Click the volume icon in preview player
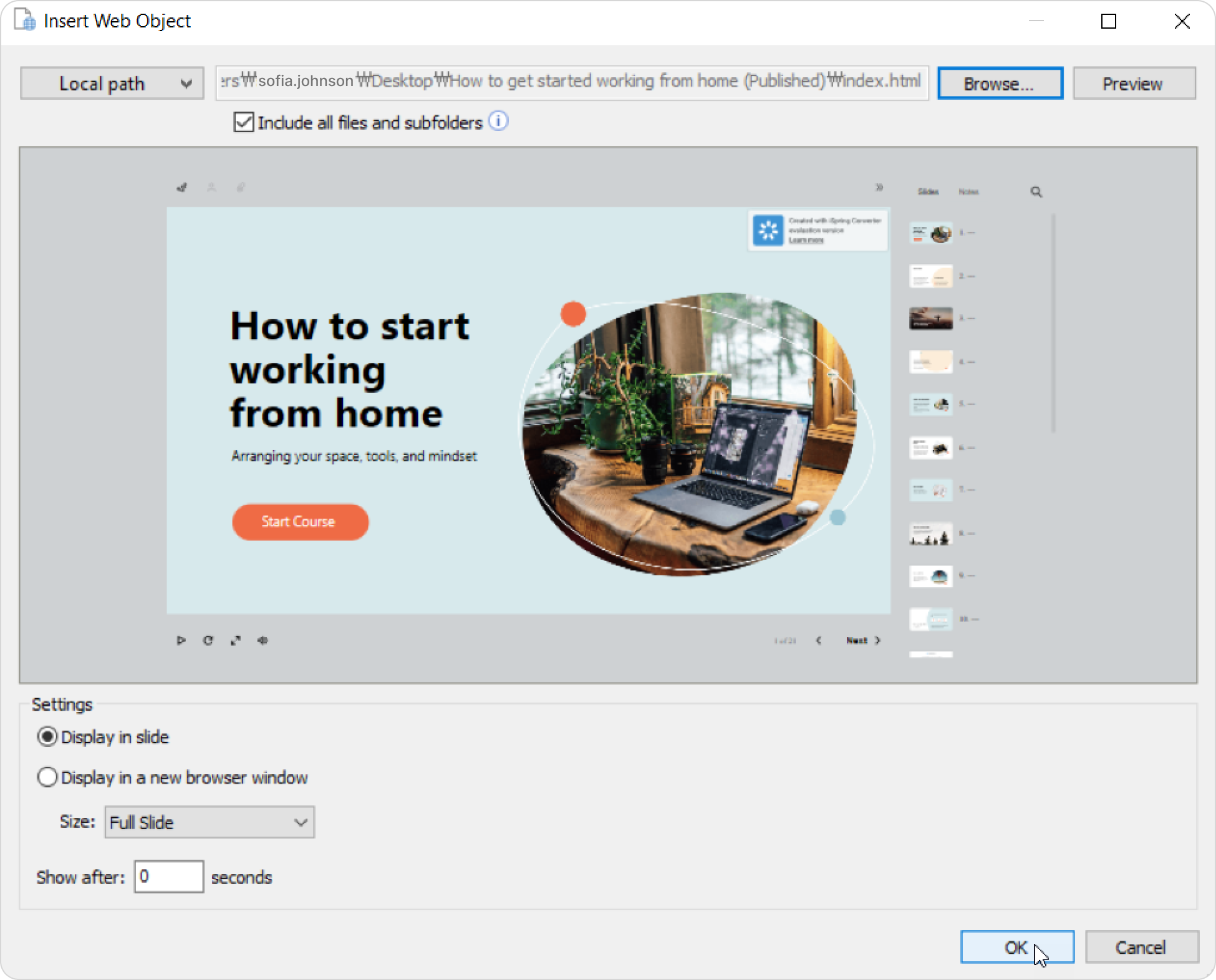Image resolution: width=1216 pixels, height=980 pixels. (263, 640)
